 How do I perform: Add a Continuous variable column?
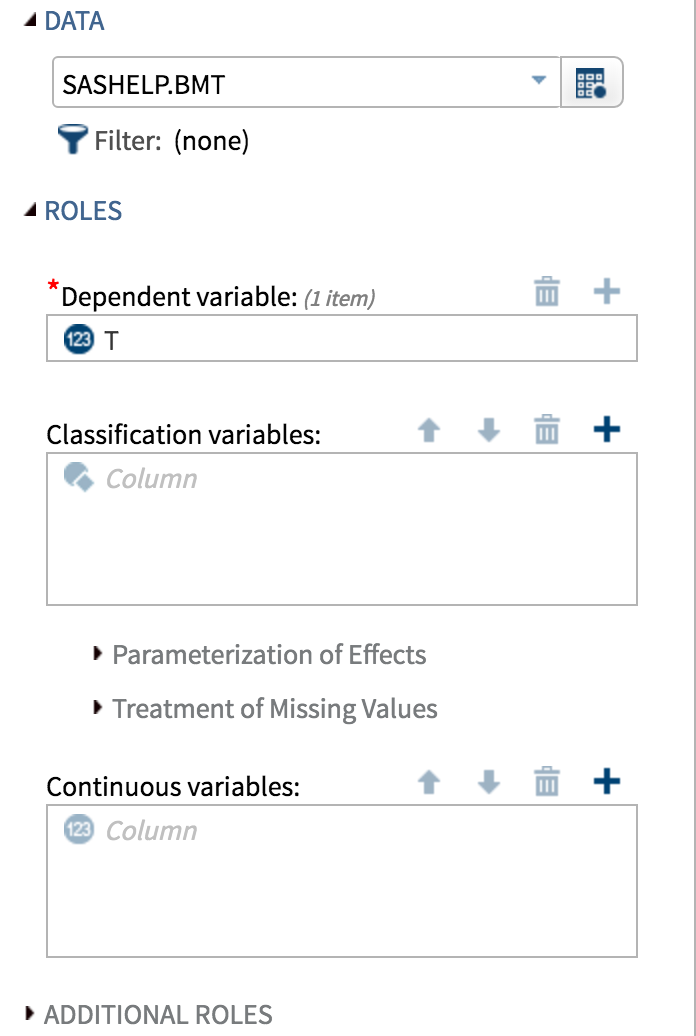607,782
